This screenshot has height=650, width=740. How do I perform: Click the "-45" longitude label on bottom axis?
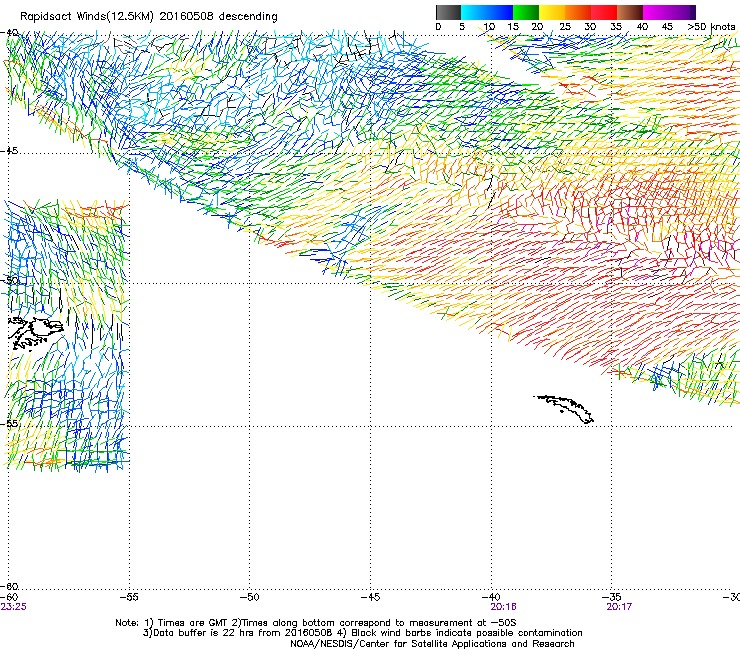[x=370, y=597]
